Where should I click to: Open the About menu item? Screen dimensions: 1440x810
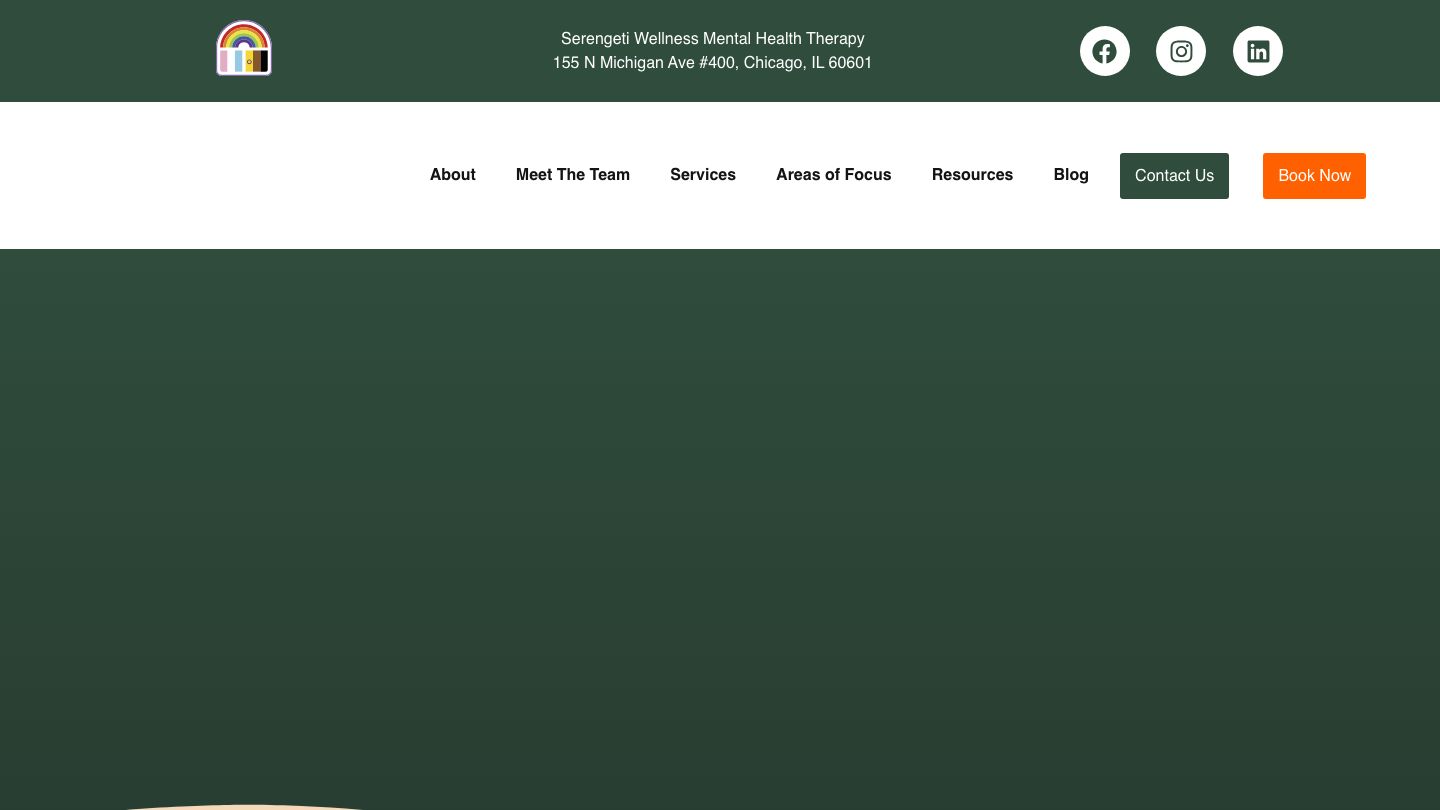point(452,175)
